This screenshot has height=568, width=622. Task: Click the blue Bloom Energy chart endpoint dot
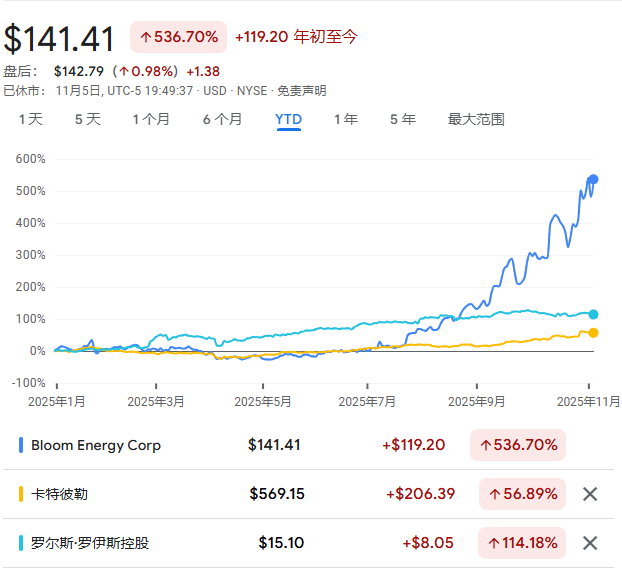click(593, 179)
